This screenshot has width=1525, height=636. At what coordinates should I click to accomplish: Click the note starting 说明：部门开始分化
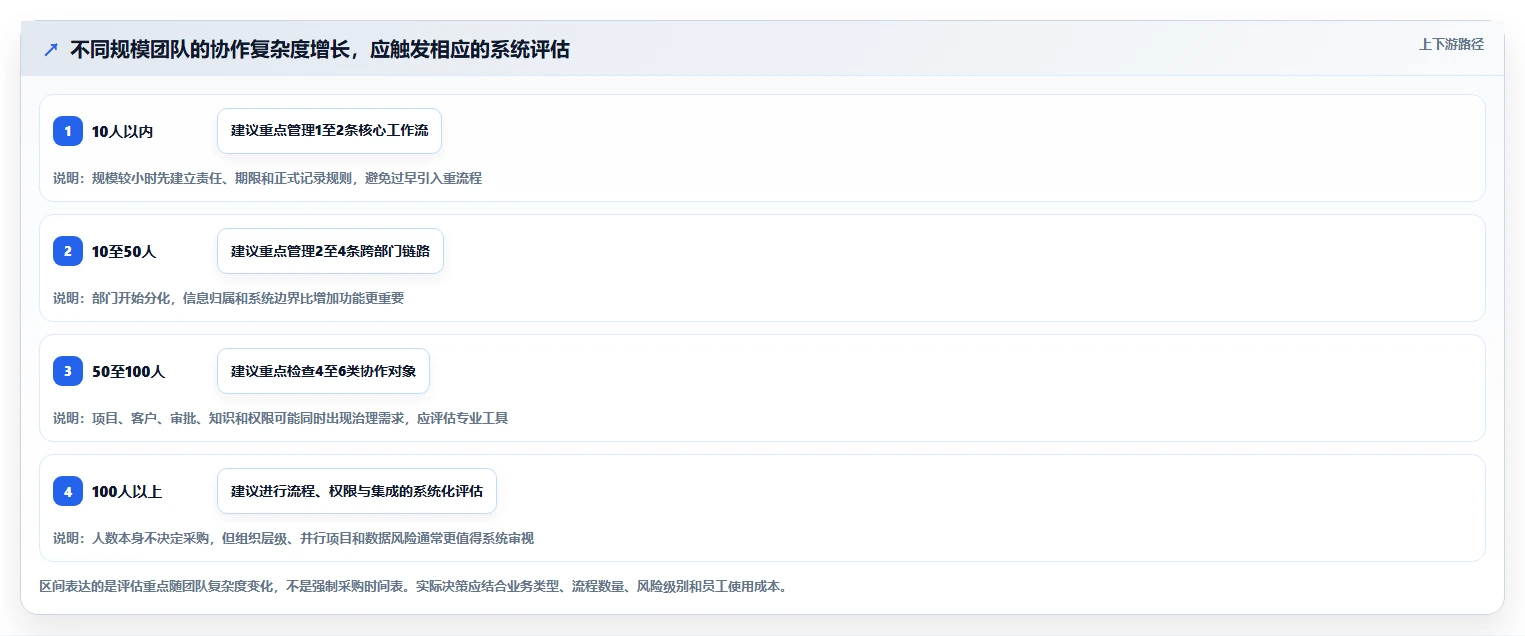228,298
